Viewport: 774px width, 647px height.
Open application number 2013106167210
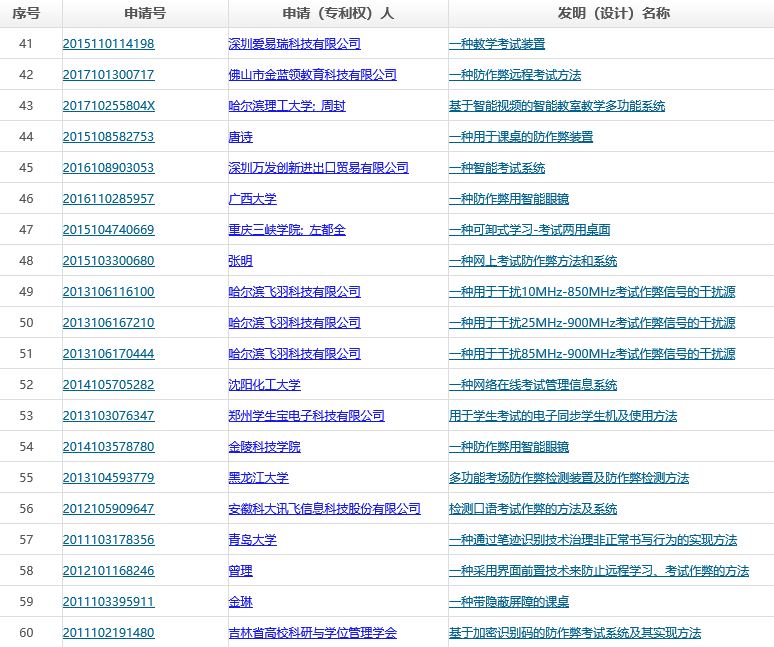point(109,323)
